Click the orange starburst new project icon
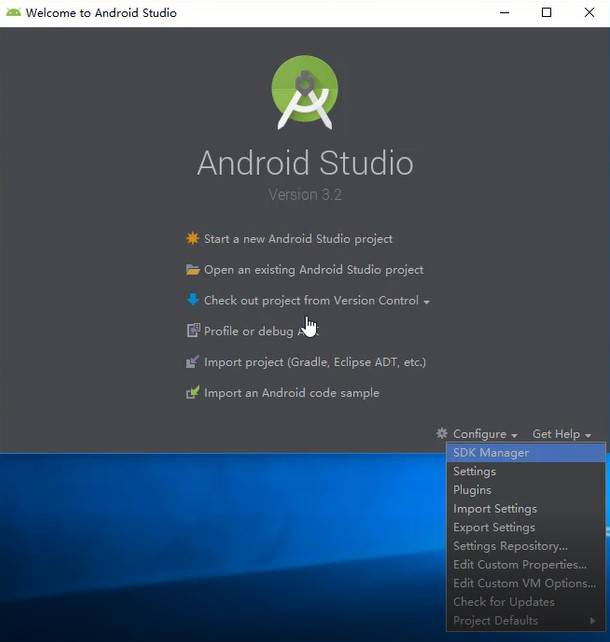 (x=192, y=238)
